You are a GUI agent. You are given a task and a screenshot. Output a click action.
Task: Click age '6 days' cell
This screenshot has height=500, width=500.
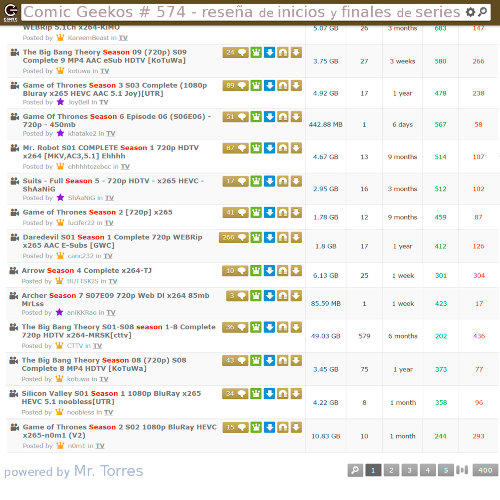[x=403, y=125]
